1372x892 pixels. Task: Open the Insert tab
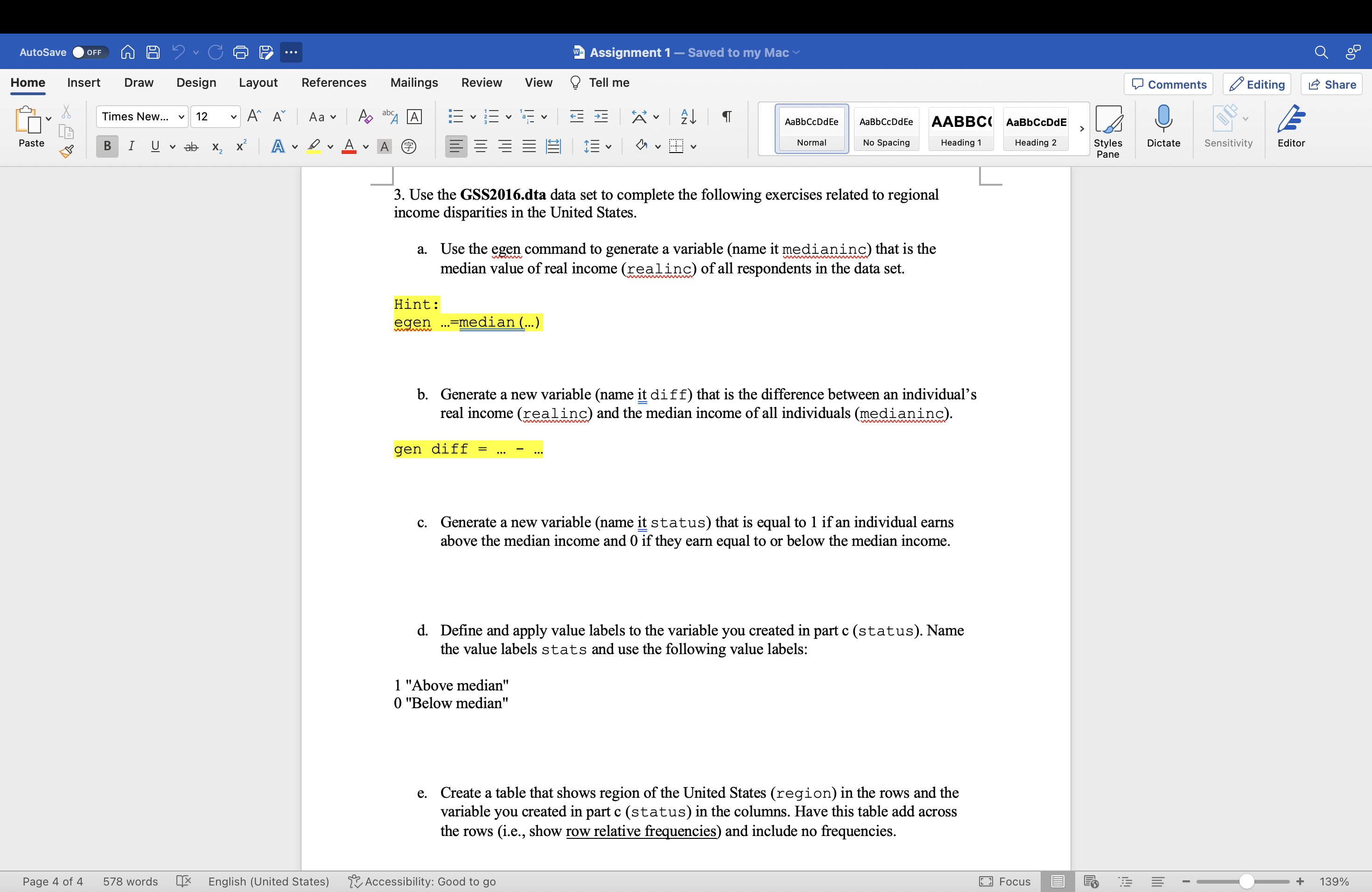coord(84,83)
